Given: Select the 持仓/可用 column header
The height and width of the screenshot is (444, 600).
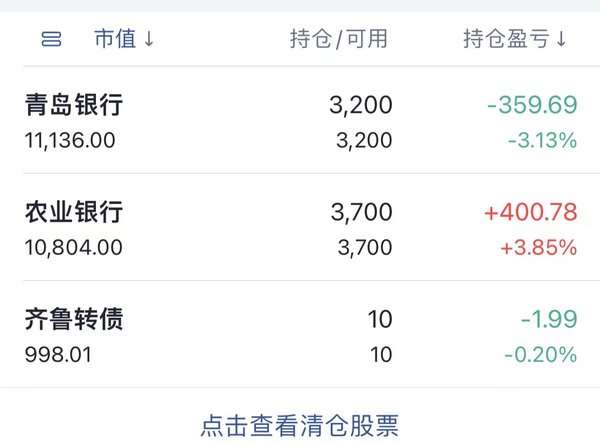Looking at the screenshot, I should click(339, 39).
